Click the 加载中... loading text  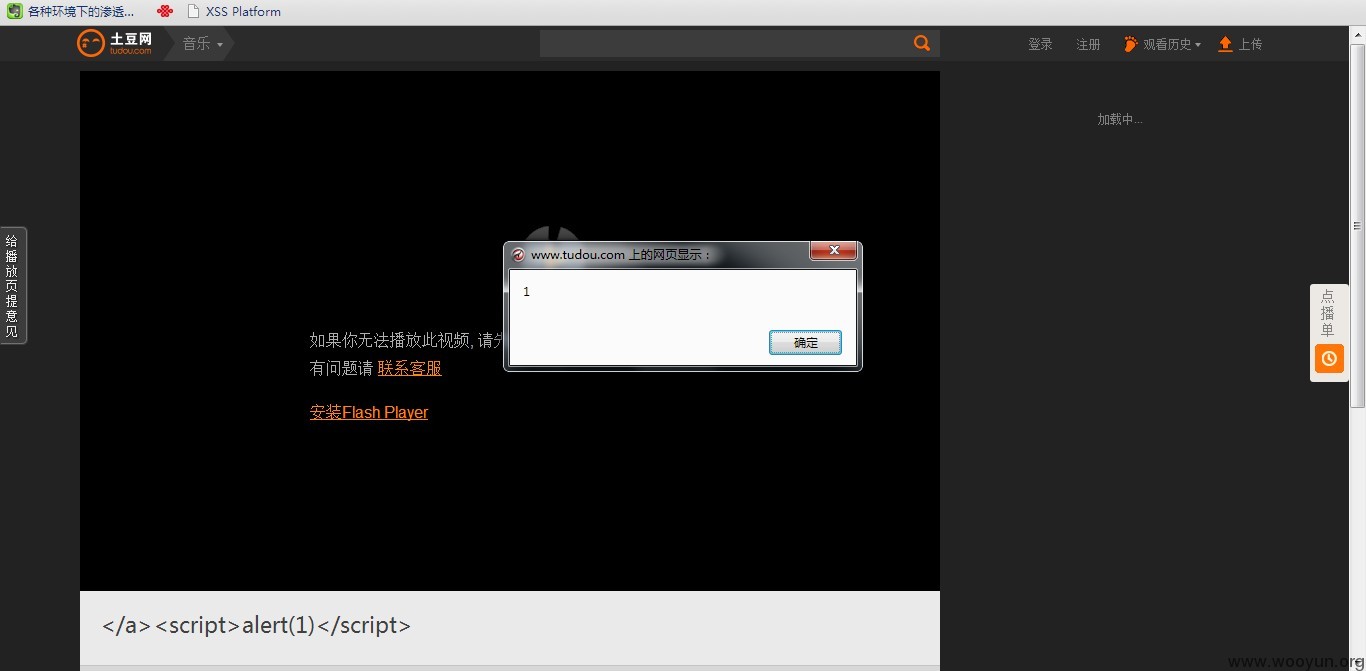pos(1120,119)
